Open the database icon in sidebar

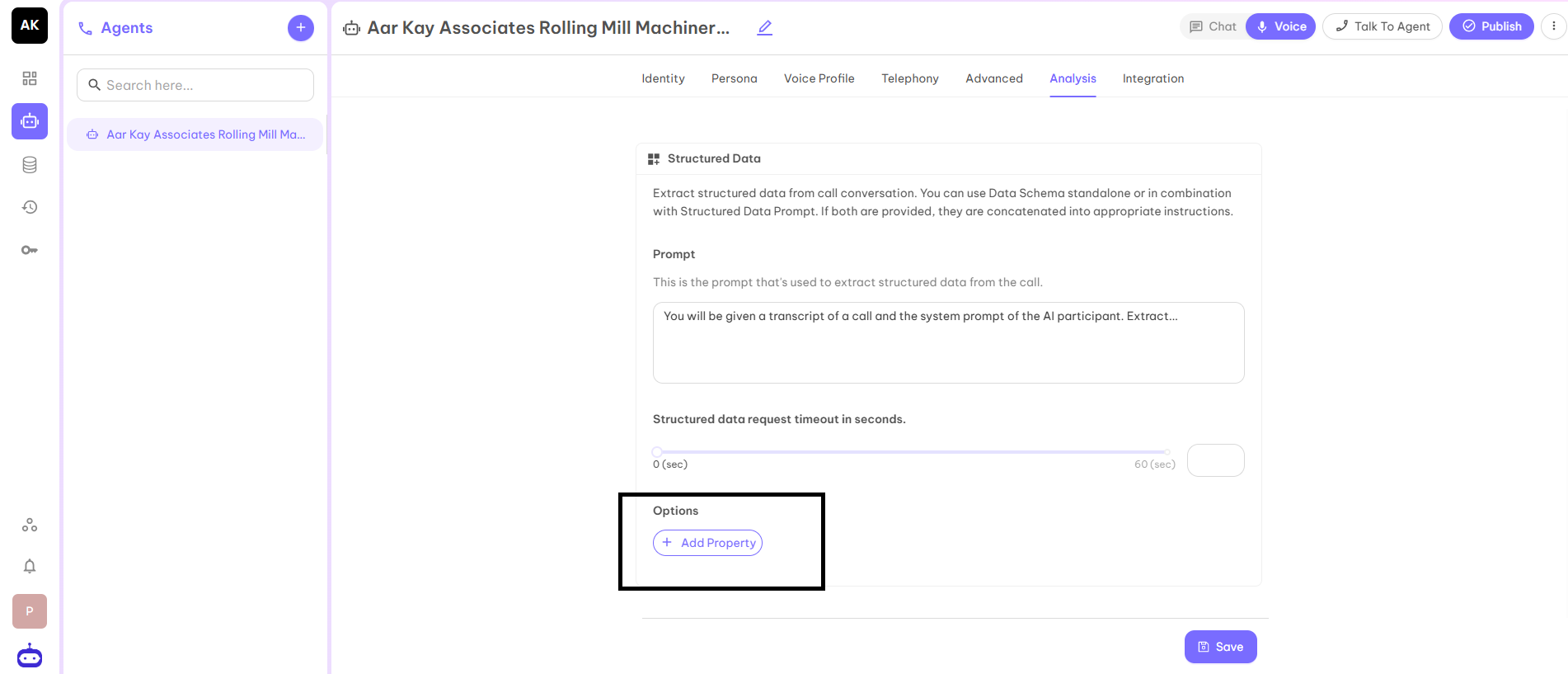[30, 165]
